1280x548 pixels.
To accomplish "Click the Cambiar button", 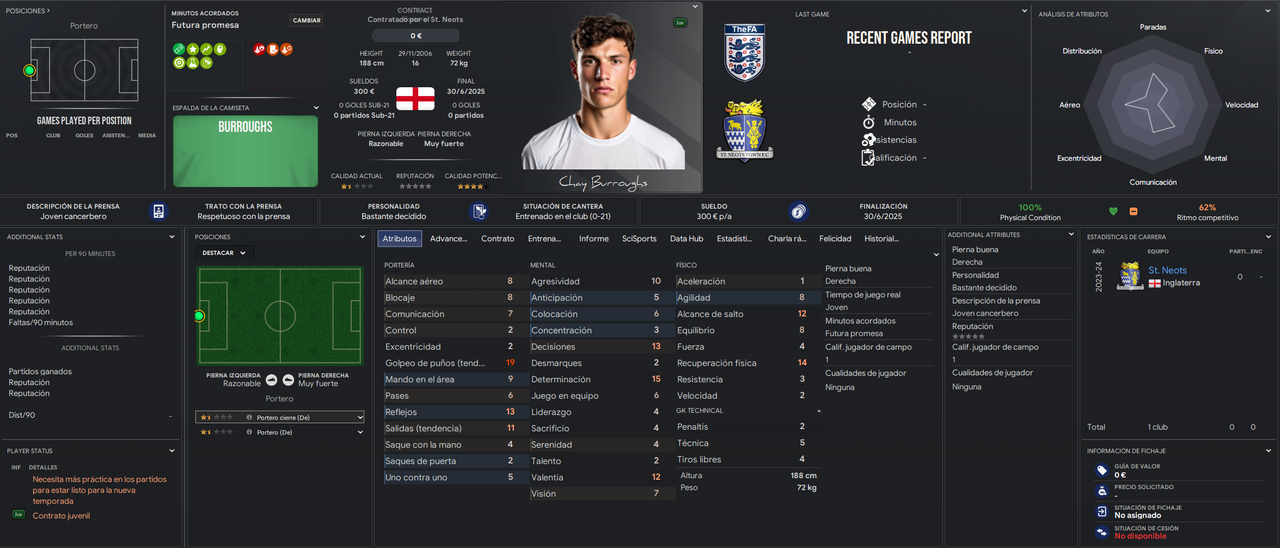I will (306, 20).
